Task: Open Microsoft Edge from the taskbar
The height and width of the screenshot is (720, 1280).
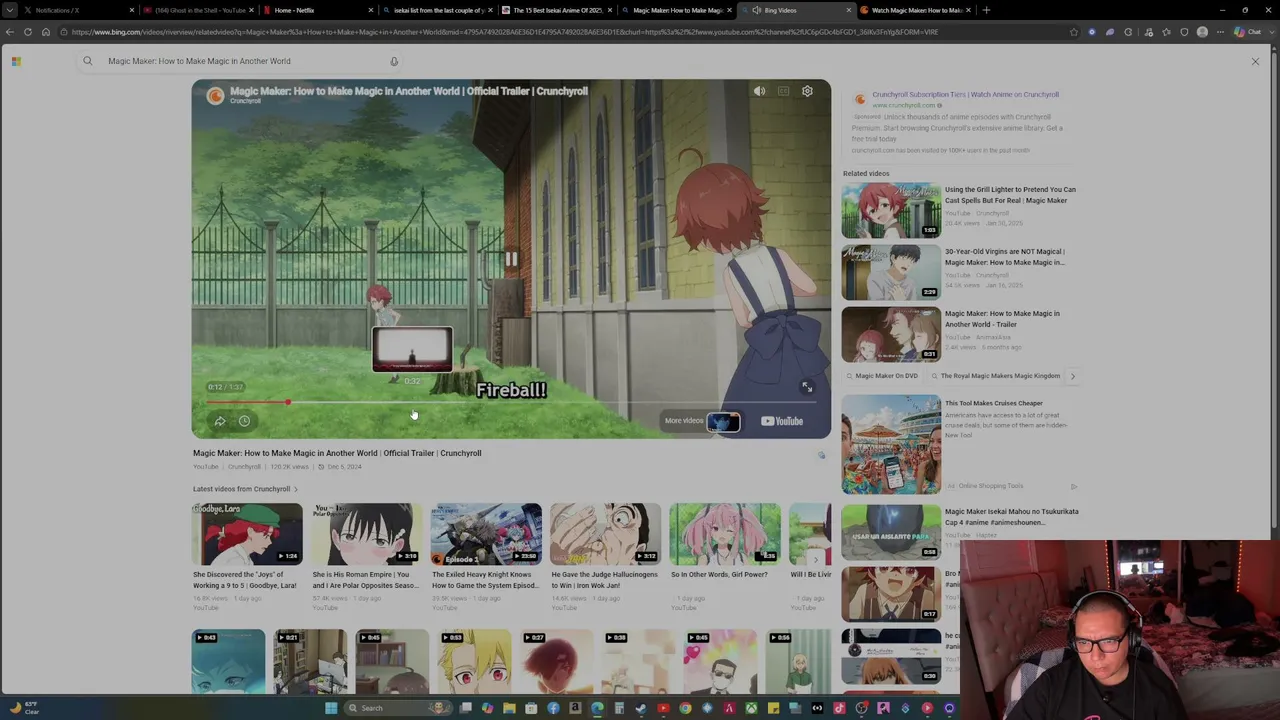Action: [597, 708]
